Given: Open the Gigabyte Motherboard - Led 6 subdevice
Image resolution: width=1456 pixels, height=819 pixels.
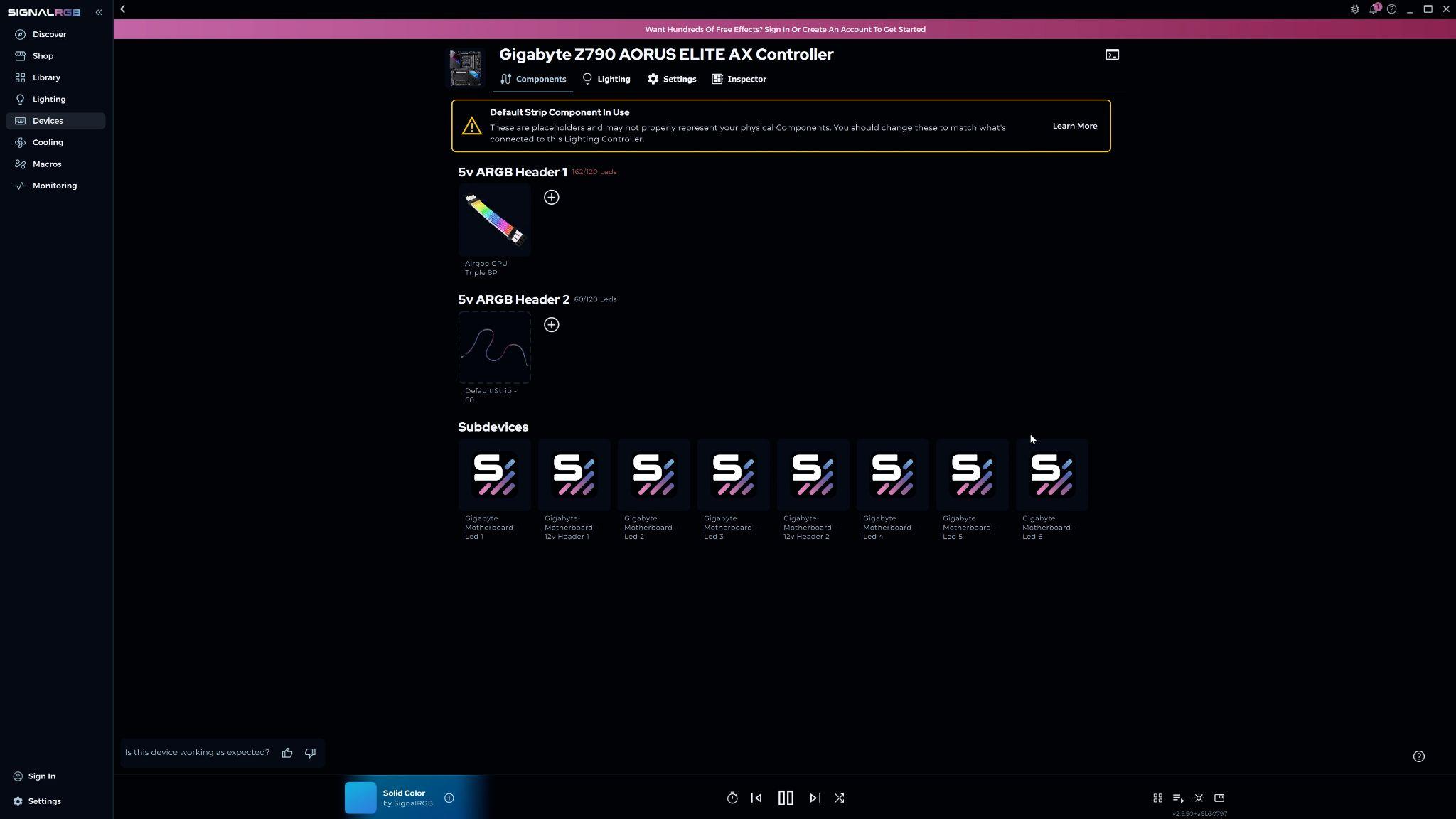Looking at the screenshot, I should (1052, 475).
